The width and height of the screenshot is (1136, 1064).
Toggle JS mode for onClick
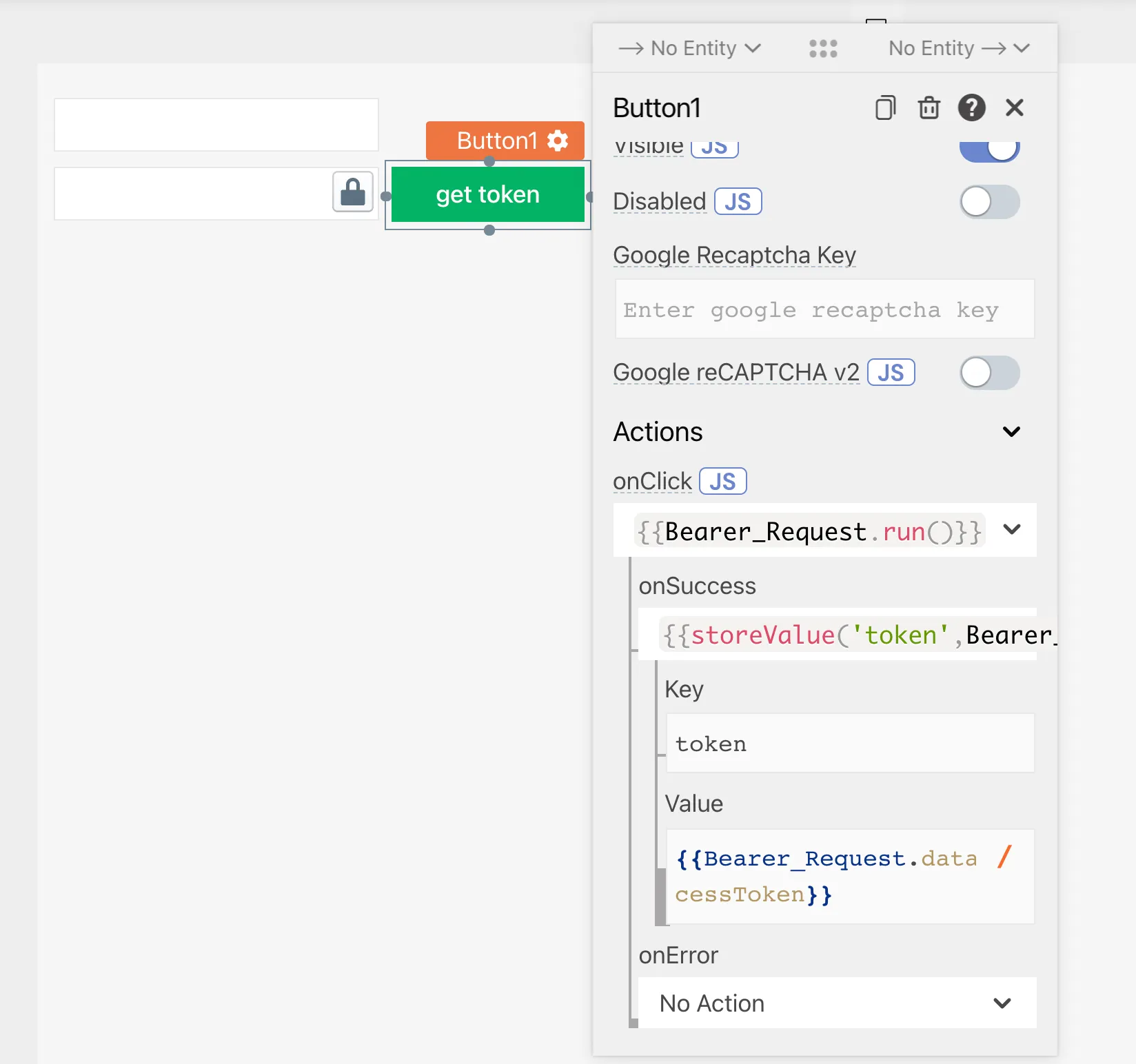pyautogui.click(x=722, y=482)
